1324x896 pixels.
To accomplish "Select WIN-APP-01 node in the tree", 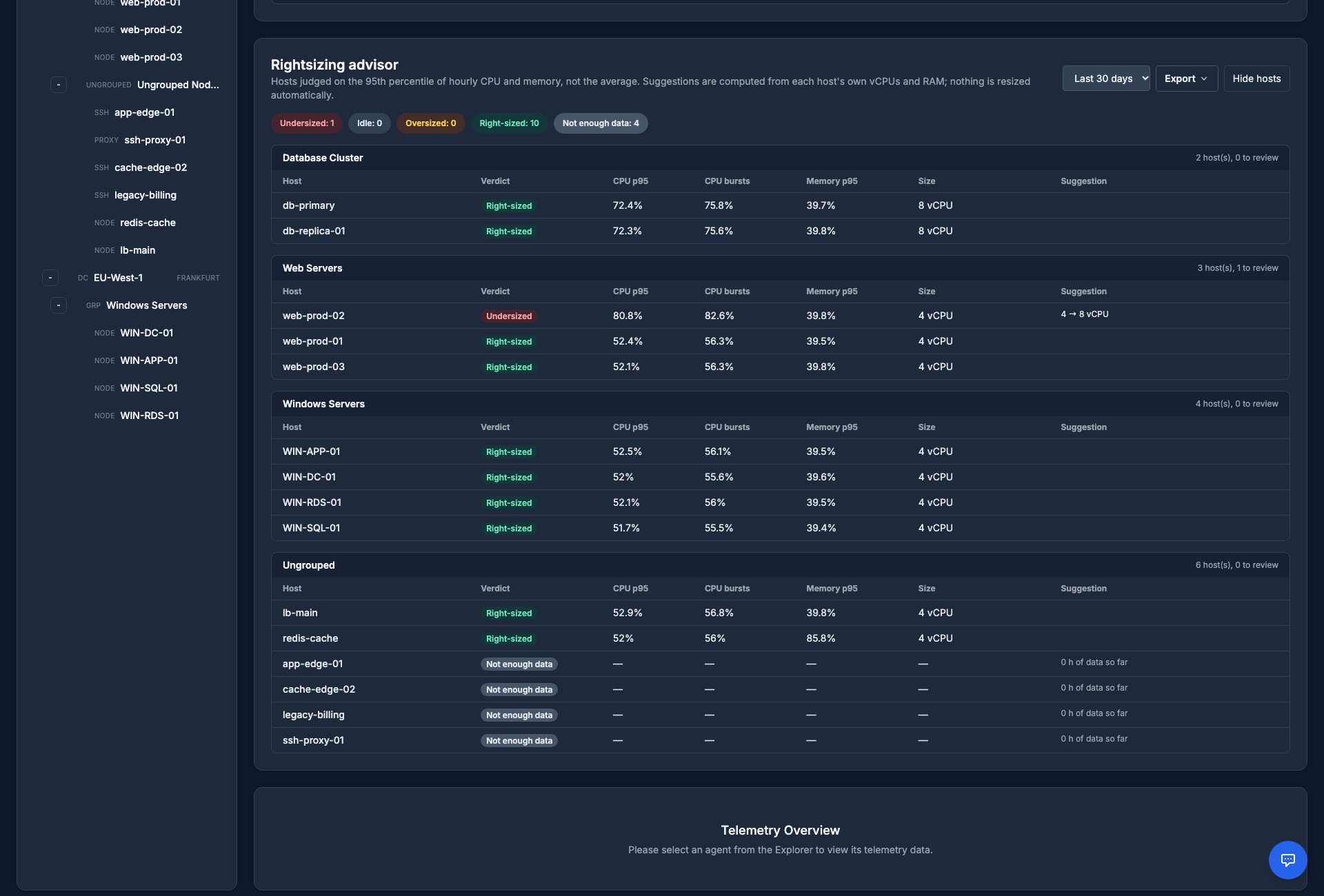I will coord(149,360).
